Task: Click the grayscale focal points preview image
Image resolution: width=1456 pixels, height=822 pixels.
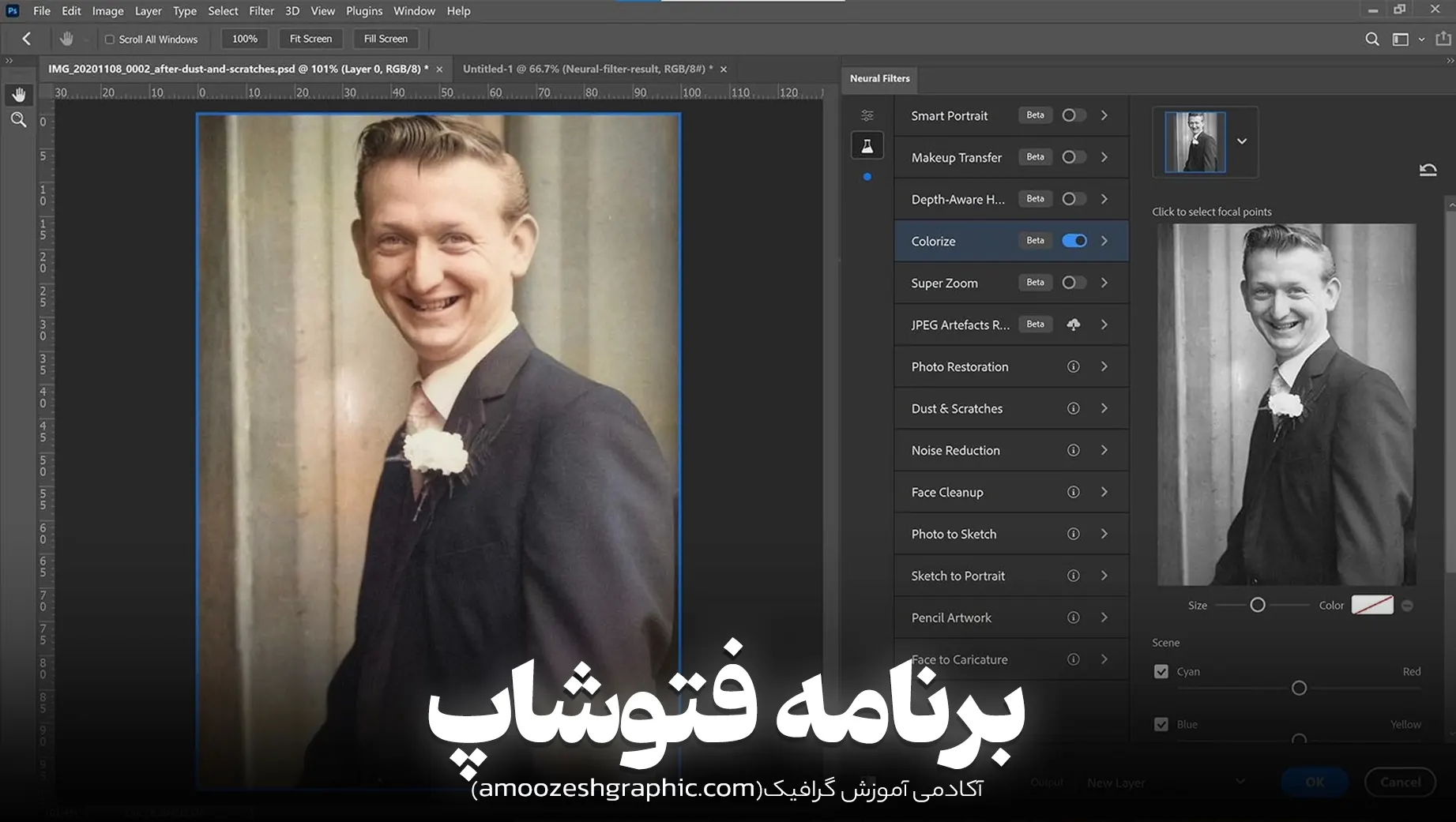Action: pos(1287,404)
